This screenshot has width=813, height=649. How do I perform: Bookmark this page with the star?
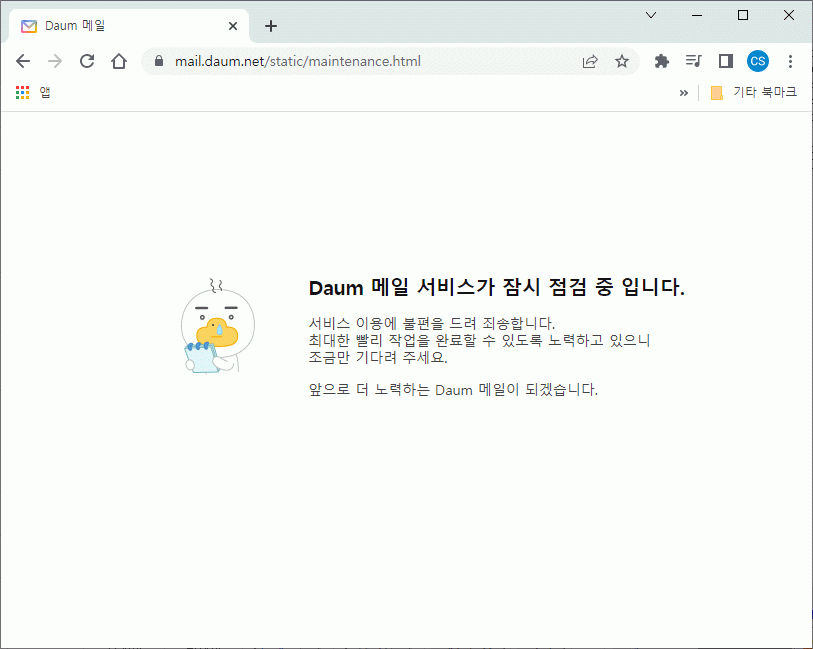coord(622,61)
